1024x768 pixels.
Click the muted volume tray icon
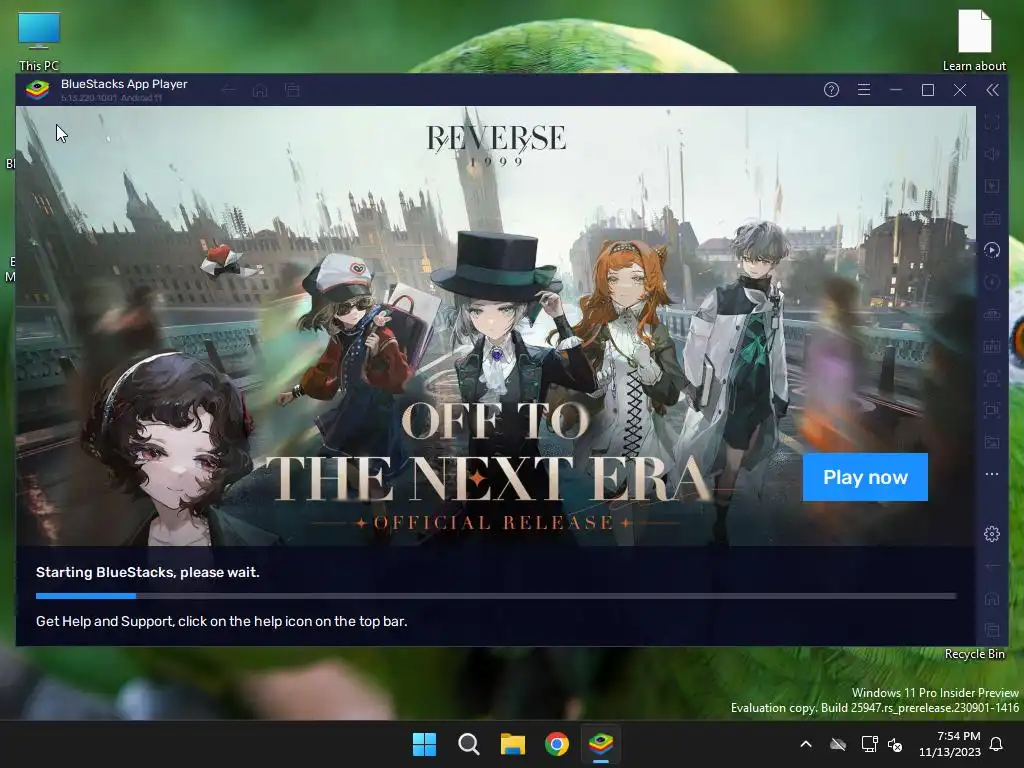[895, 744]
